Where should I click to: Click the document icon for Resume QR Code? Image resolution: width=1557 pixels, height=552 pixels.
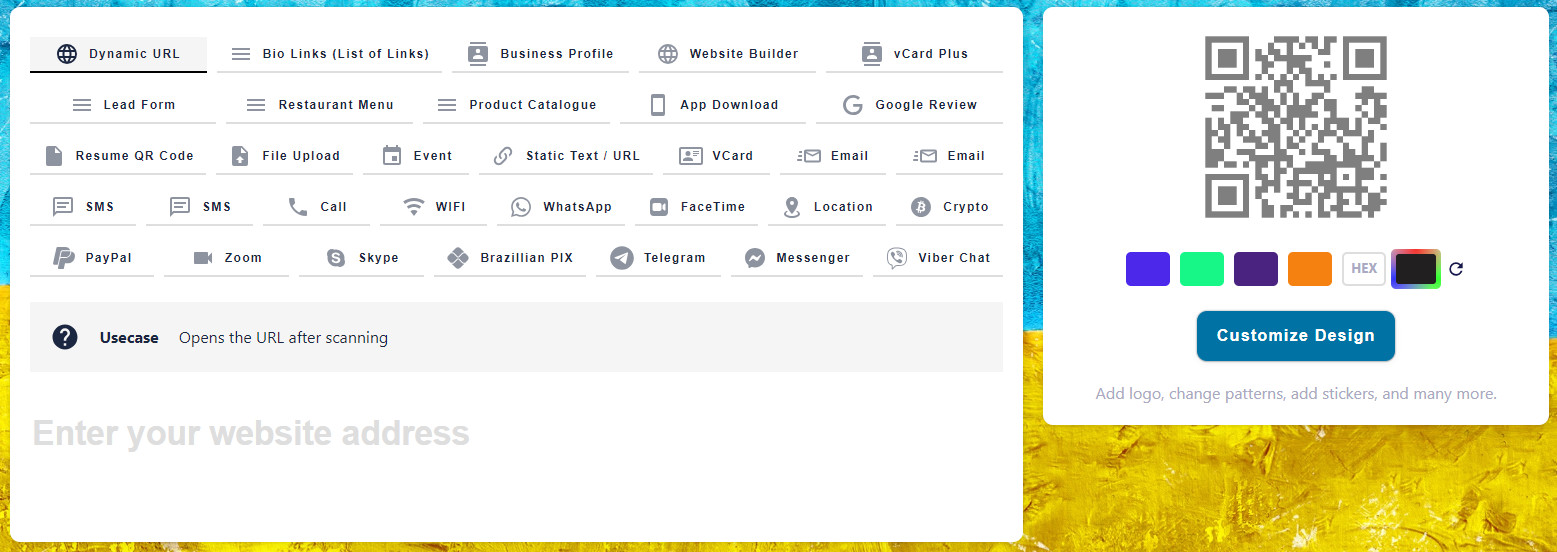(54, 156)
